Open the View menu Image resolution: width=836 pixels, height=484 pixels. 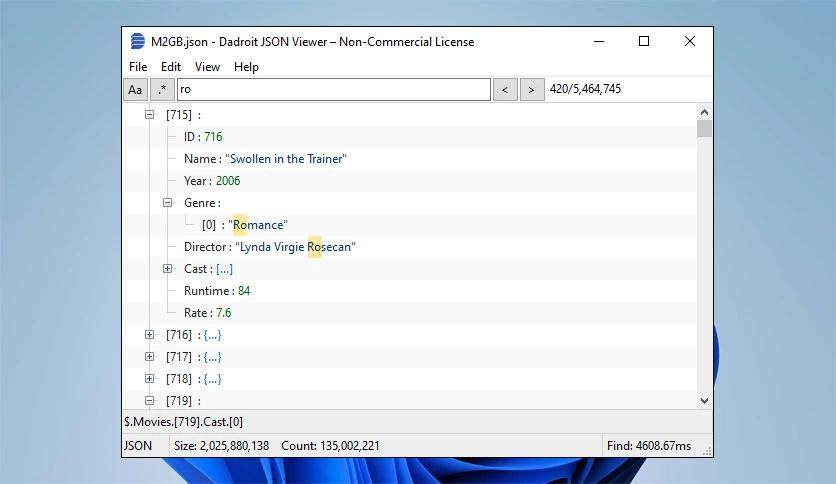[x=207, y=67]
